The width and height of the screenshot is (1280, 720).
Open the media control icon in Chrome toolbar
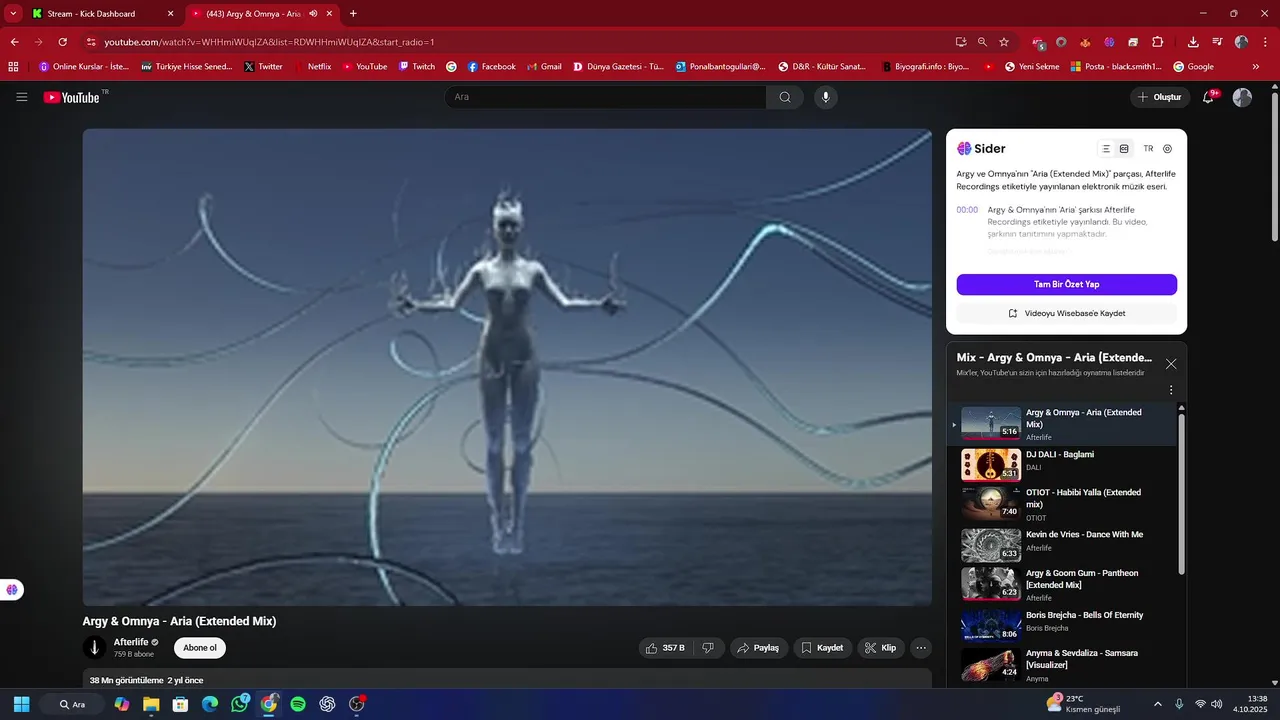[x=1217, y=42]
